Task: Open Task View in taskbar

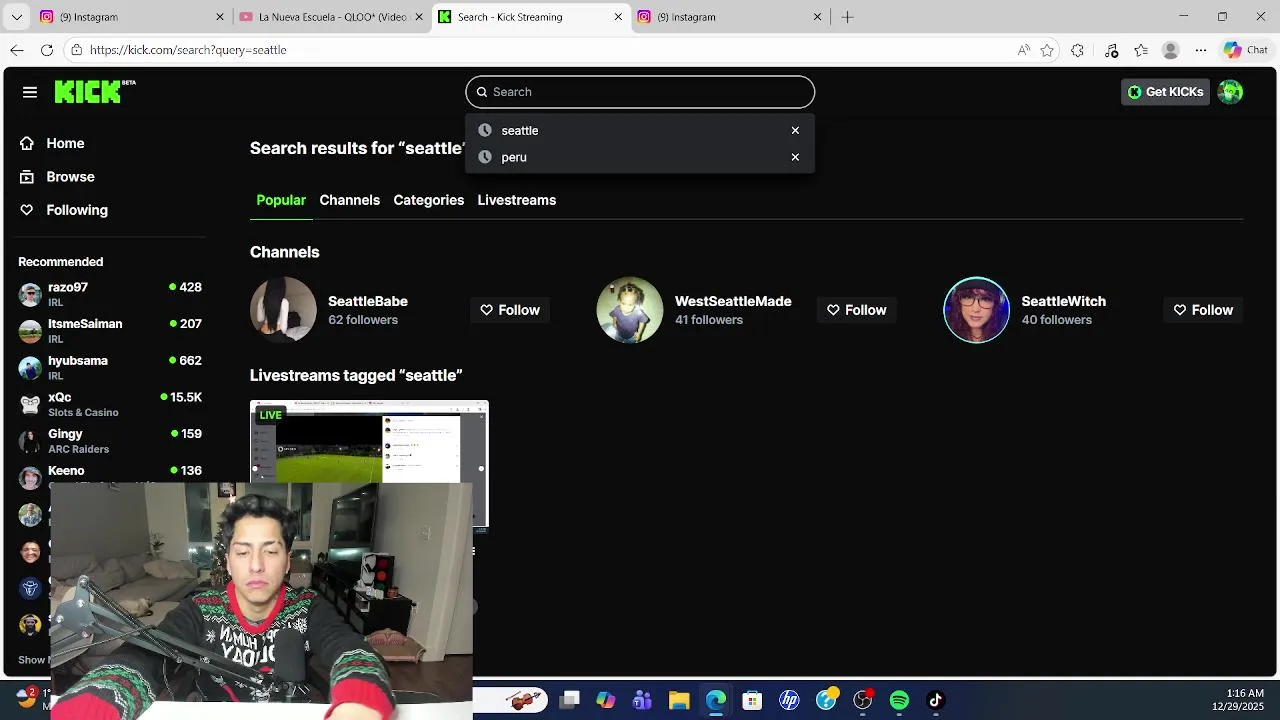Action: click(x=569, y=700)
